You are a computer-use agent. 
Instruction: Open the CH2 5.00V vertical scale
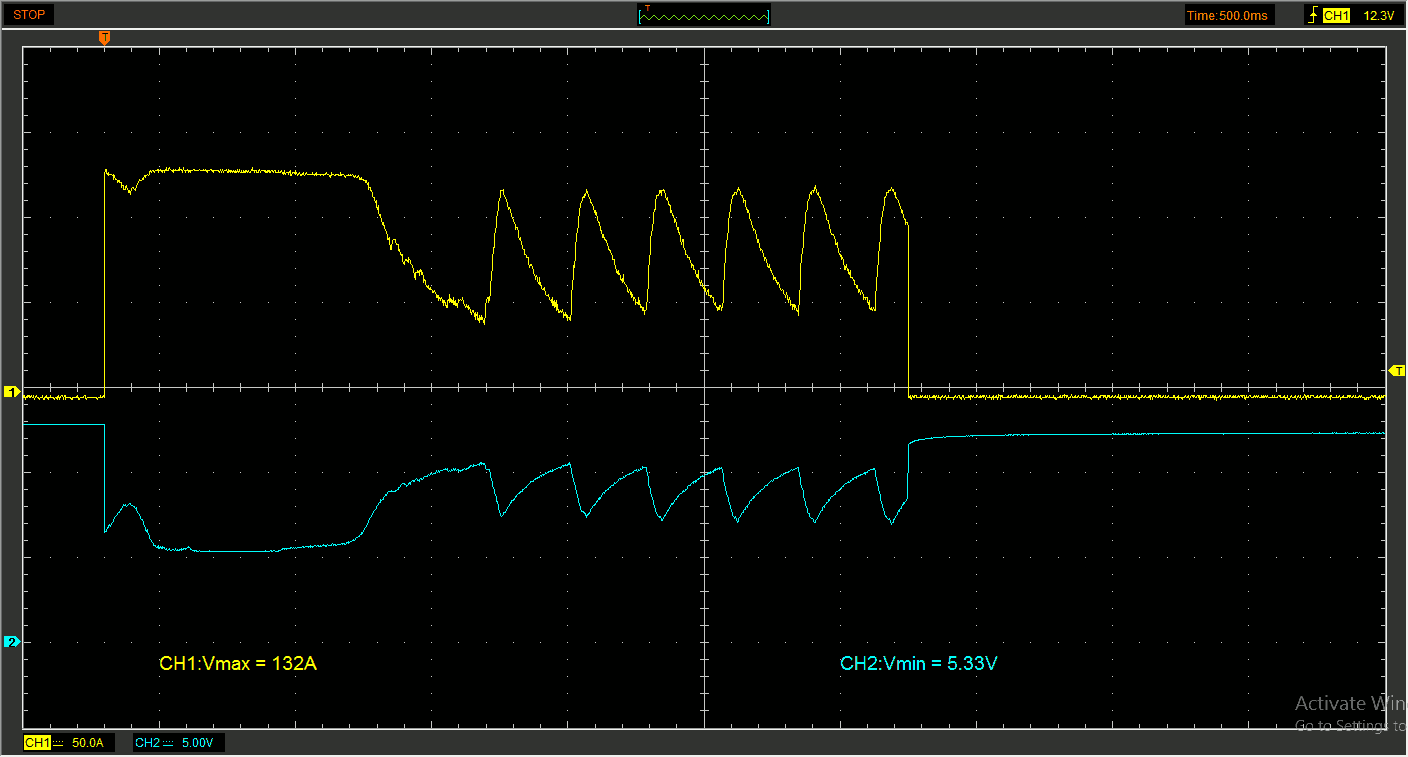196,743
